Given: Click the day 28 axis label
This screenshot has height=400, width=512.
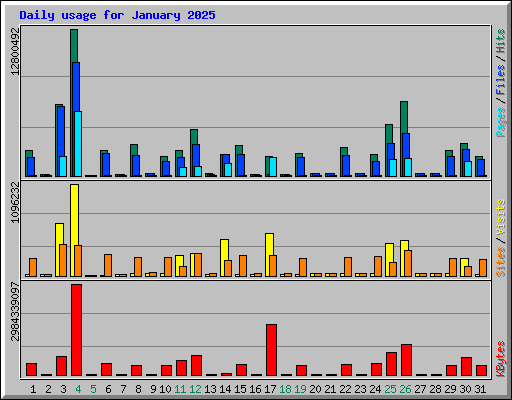Looking at the screenshot, I should coord(435,389).
